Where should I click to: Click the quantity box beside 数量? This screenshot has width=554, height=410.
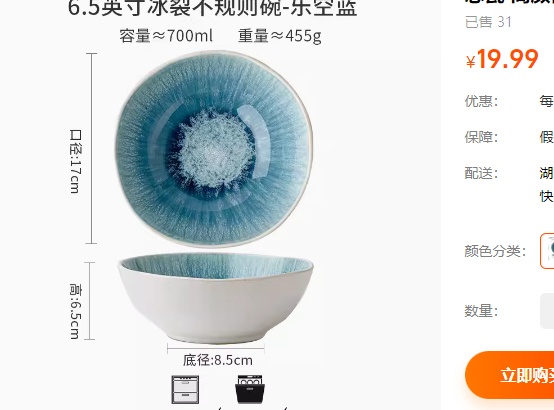pyautogui.click(x=547, y=311)
